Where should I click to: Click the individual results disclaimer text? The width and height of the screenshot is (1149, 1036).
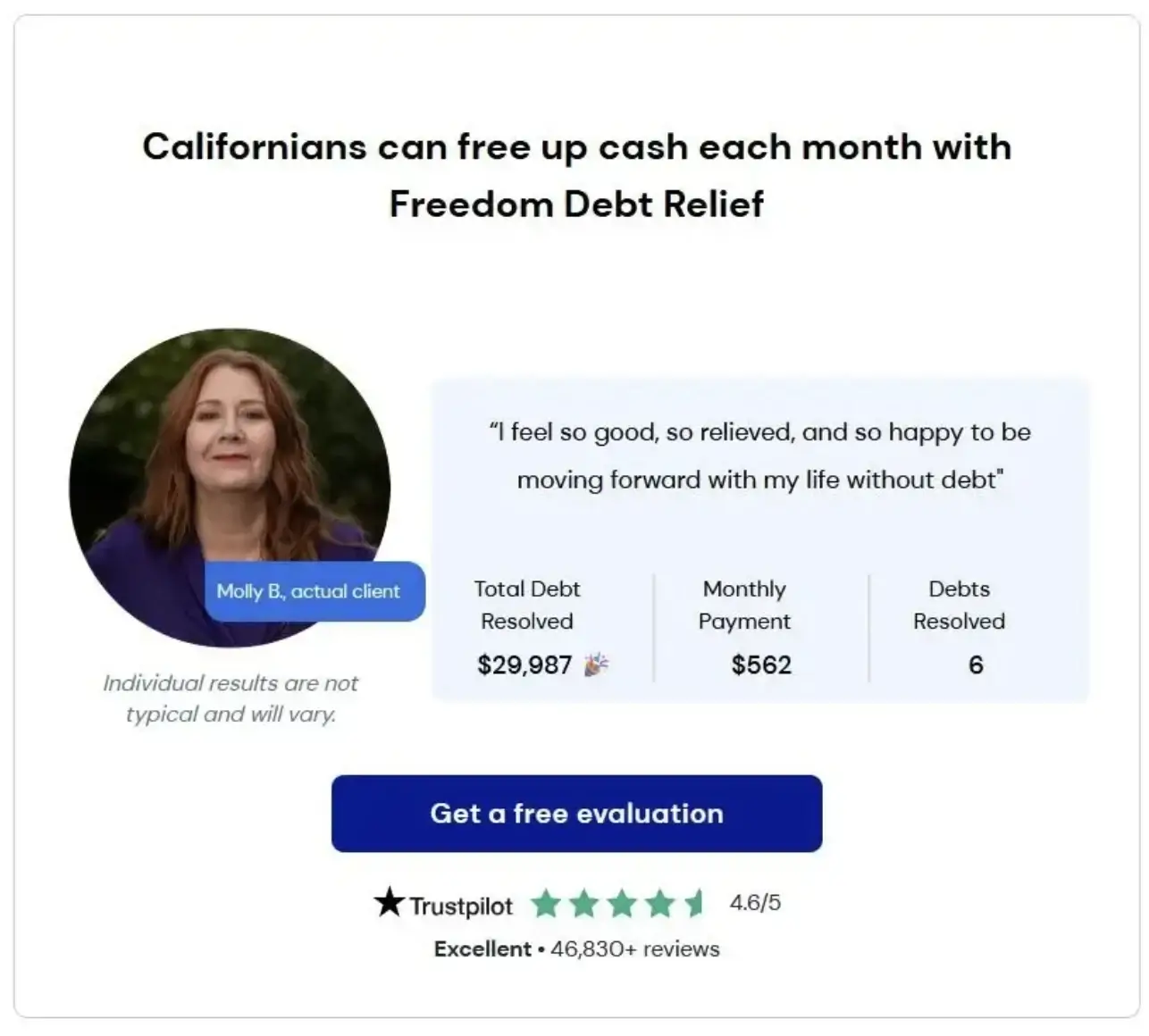point(231,698)
